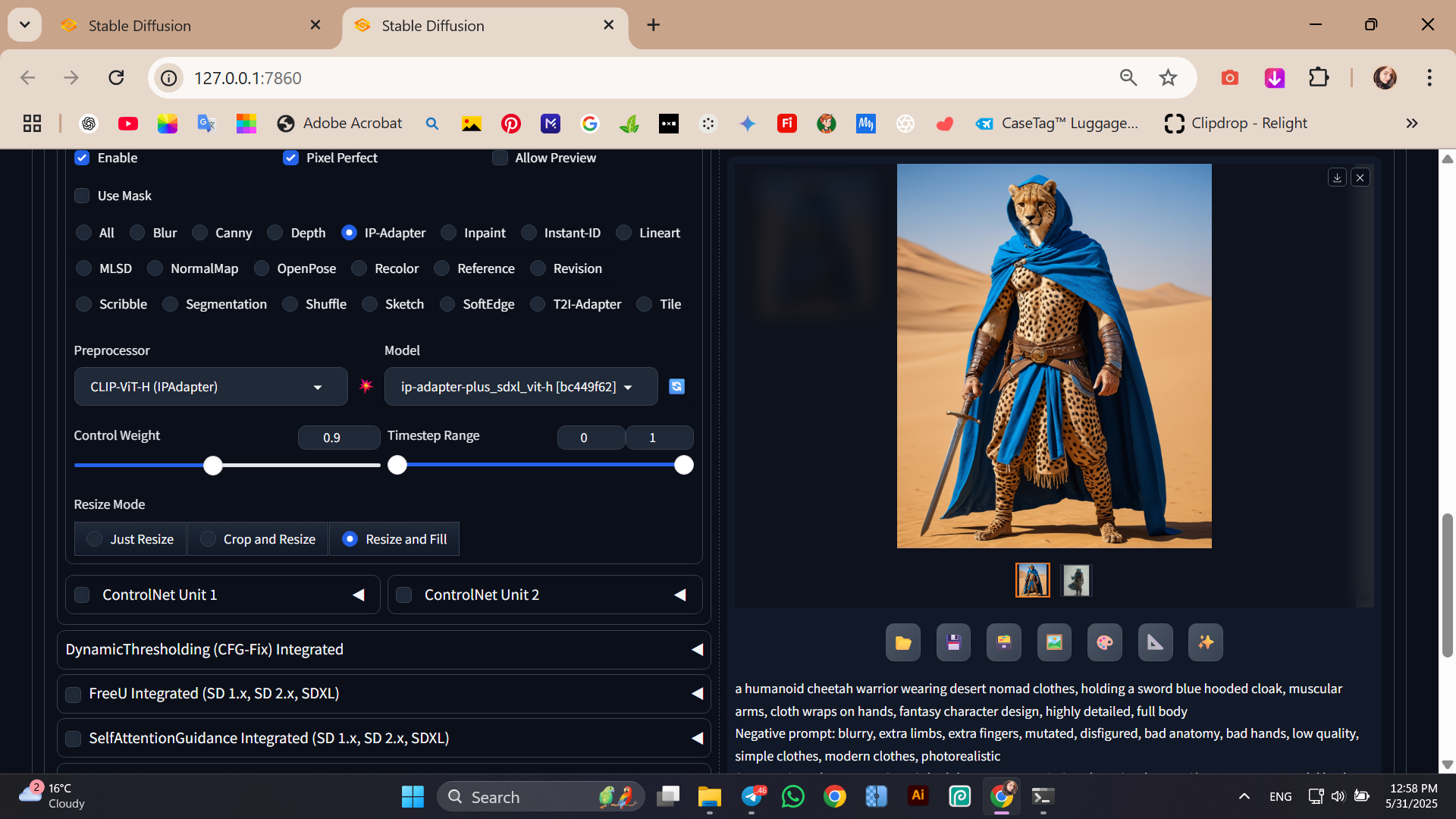Refresh the ControlNet model list
The width and height of the screenshot is (1456, 819).
pyautogui.click(x=676, y=387)
